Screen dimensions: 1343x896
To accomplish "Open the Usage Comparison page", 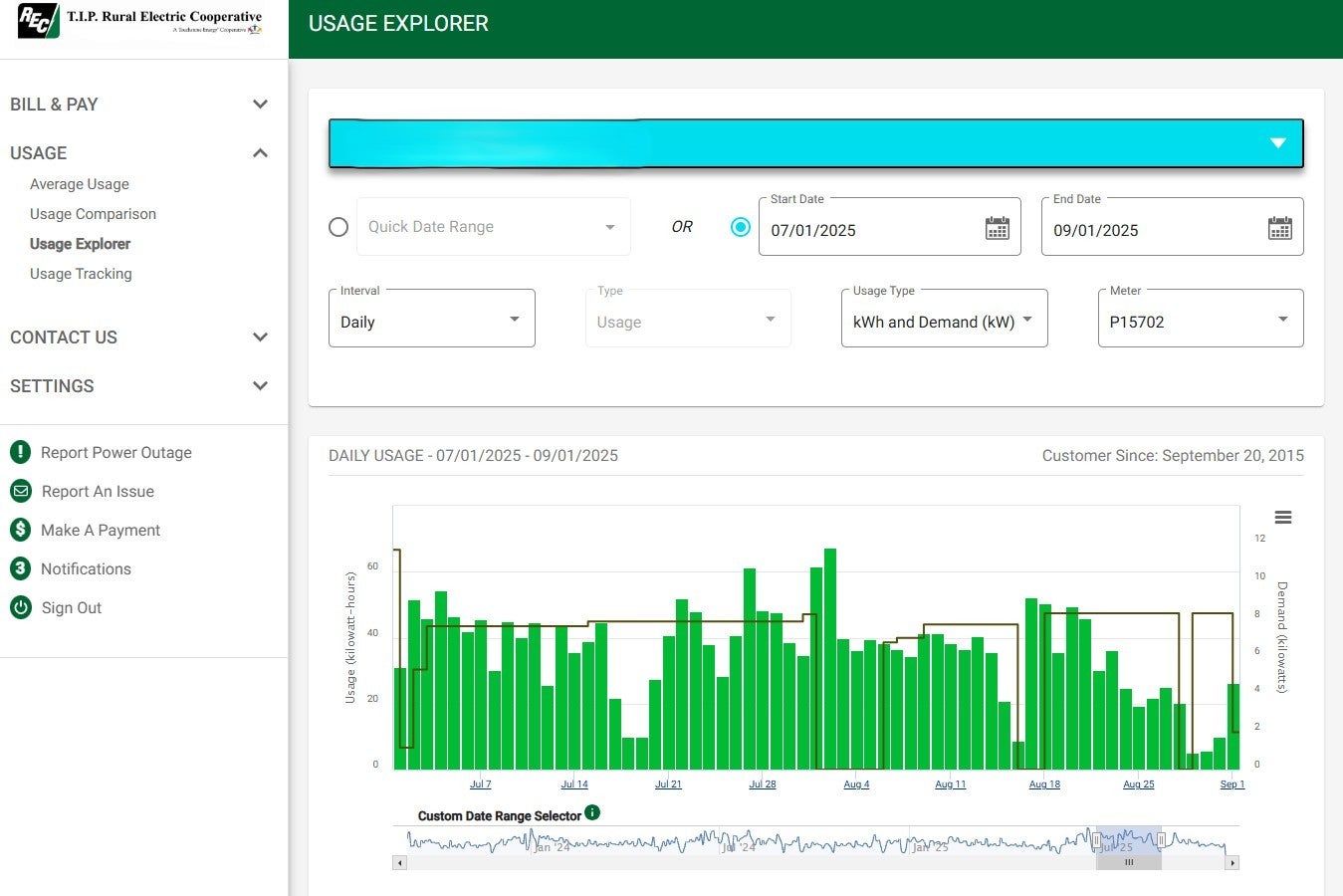I will (93, 213).
